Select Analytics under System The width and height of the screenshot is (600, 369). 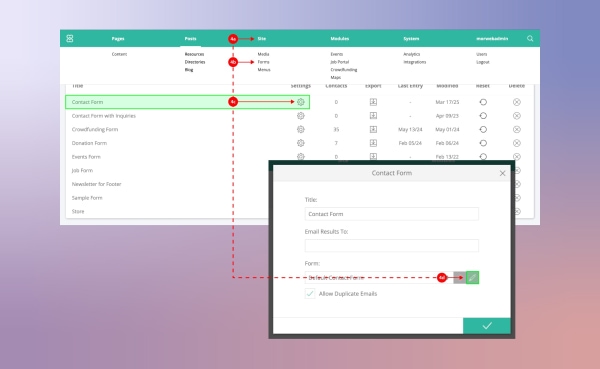[412, 54]
